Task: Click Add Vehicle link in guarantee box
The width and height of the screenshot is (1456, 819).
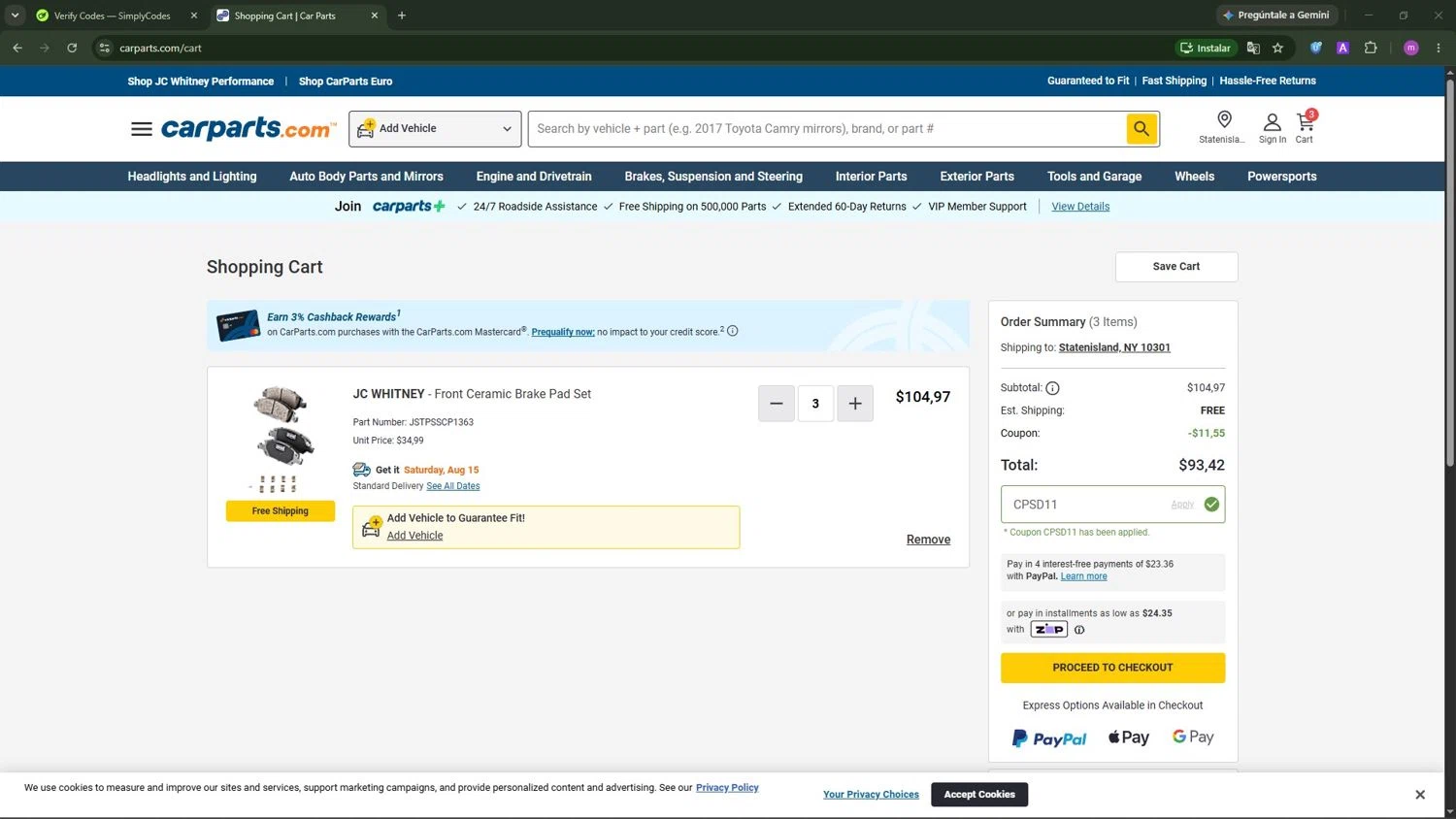Action: [x=414, y=536]
